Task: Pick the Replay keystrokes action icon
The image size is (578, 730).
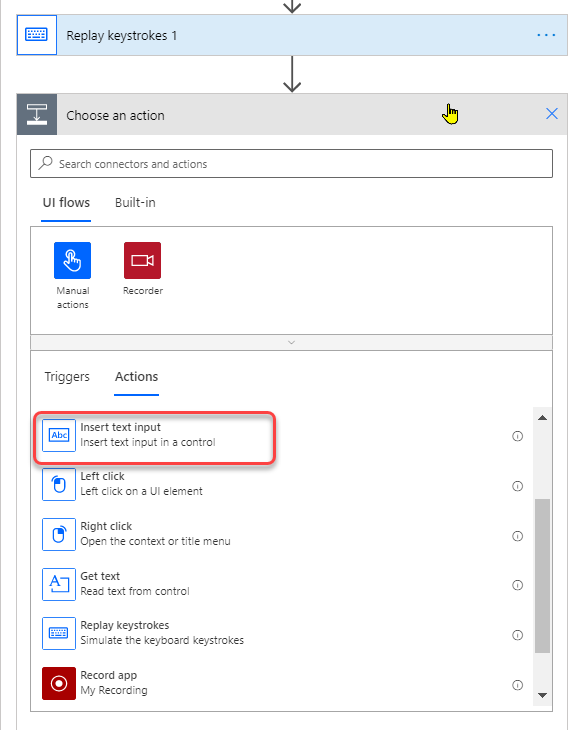Action: click(59, 633)
